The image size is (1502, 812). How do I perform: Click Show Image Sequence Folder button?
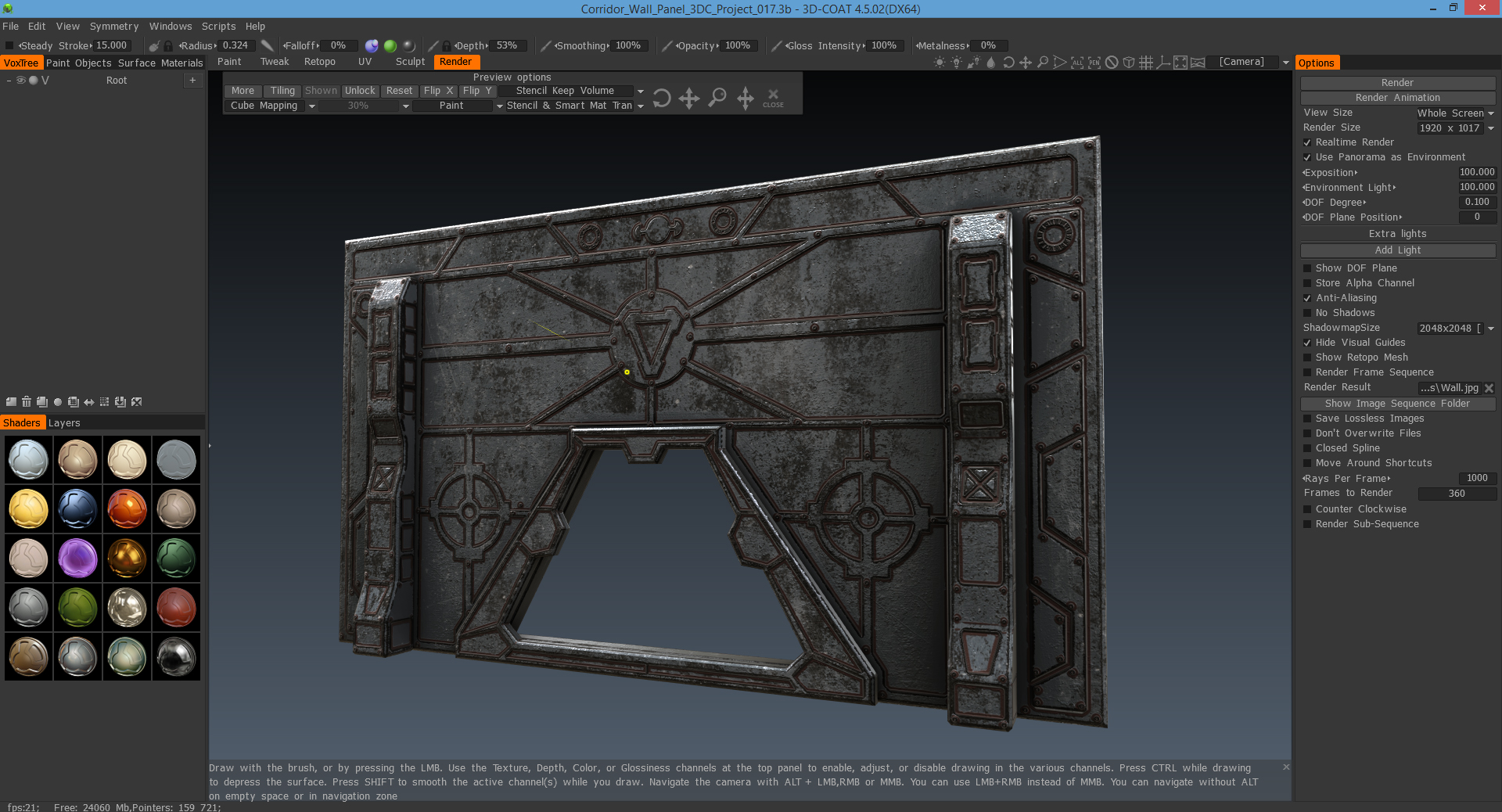1398,404
